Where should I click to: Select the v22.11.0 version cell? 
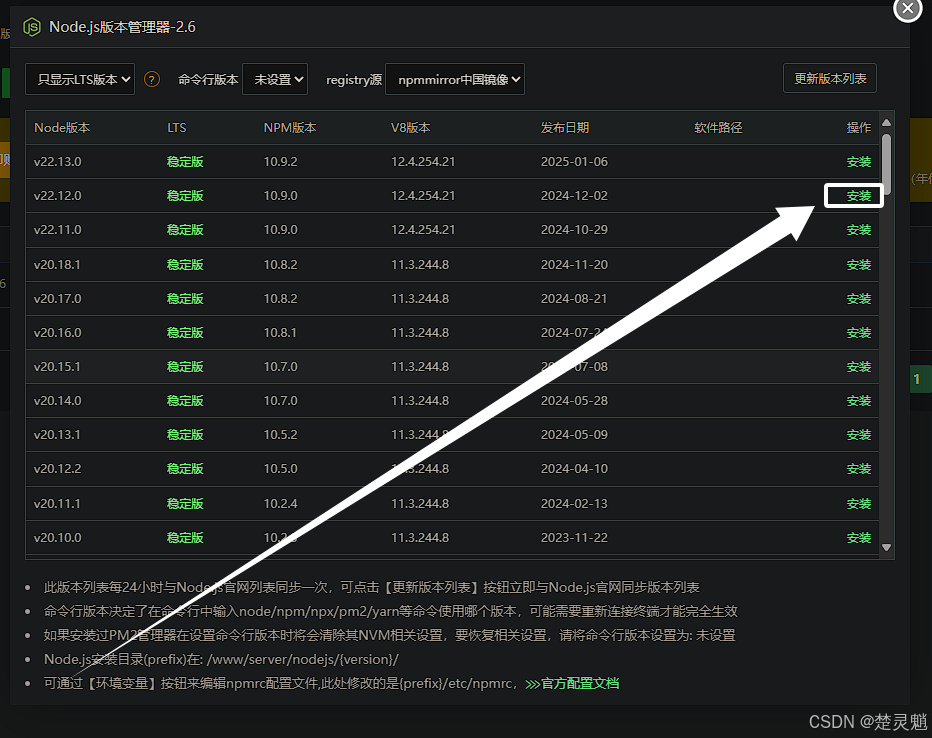(x=58, y=229)
